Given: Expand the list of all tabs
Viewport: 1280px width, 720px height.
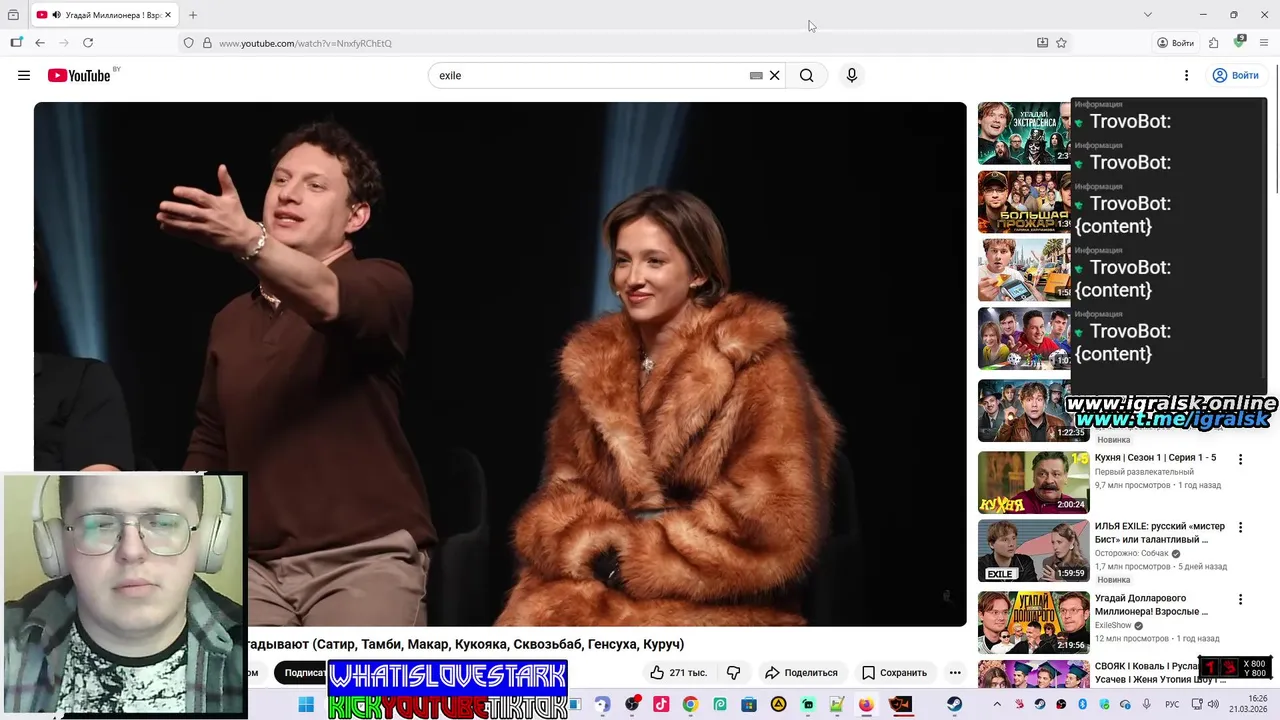Looking at the screenshot, I should 1148,15.
